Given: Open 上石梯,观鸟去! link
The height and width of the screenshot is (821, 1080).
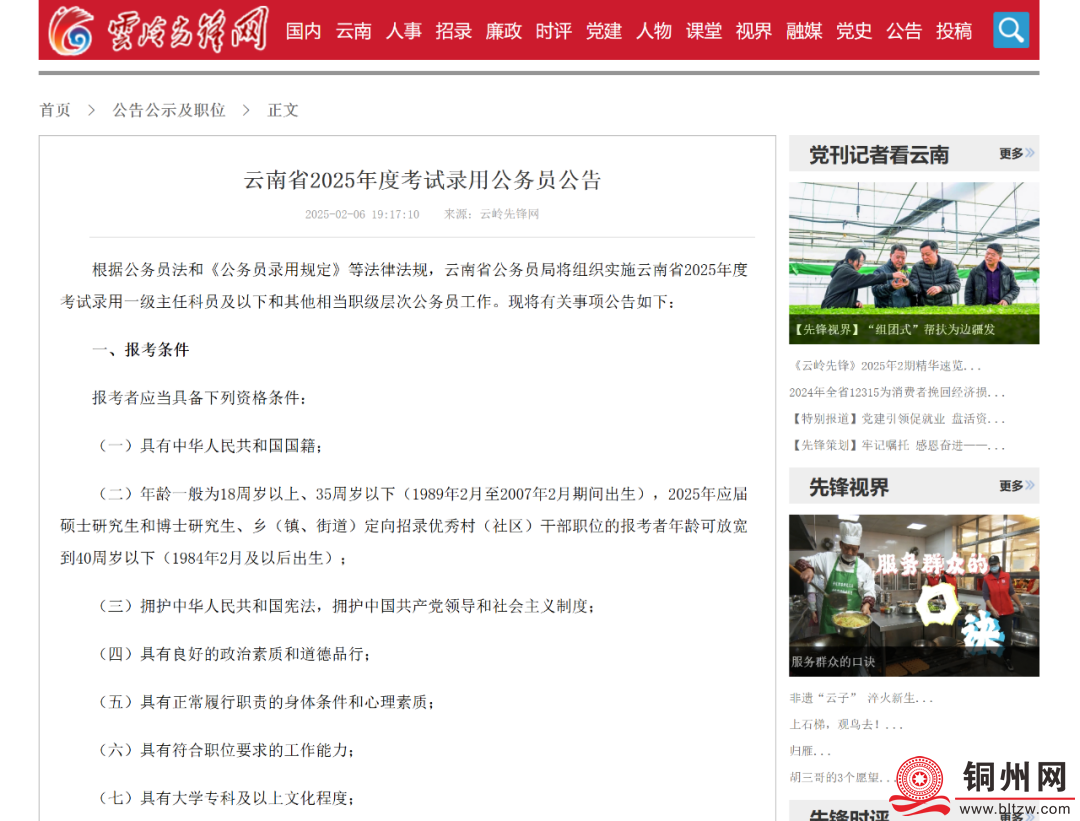Looking at the screenshot, I should click(x=846, y=725).
